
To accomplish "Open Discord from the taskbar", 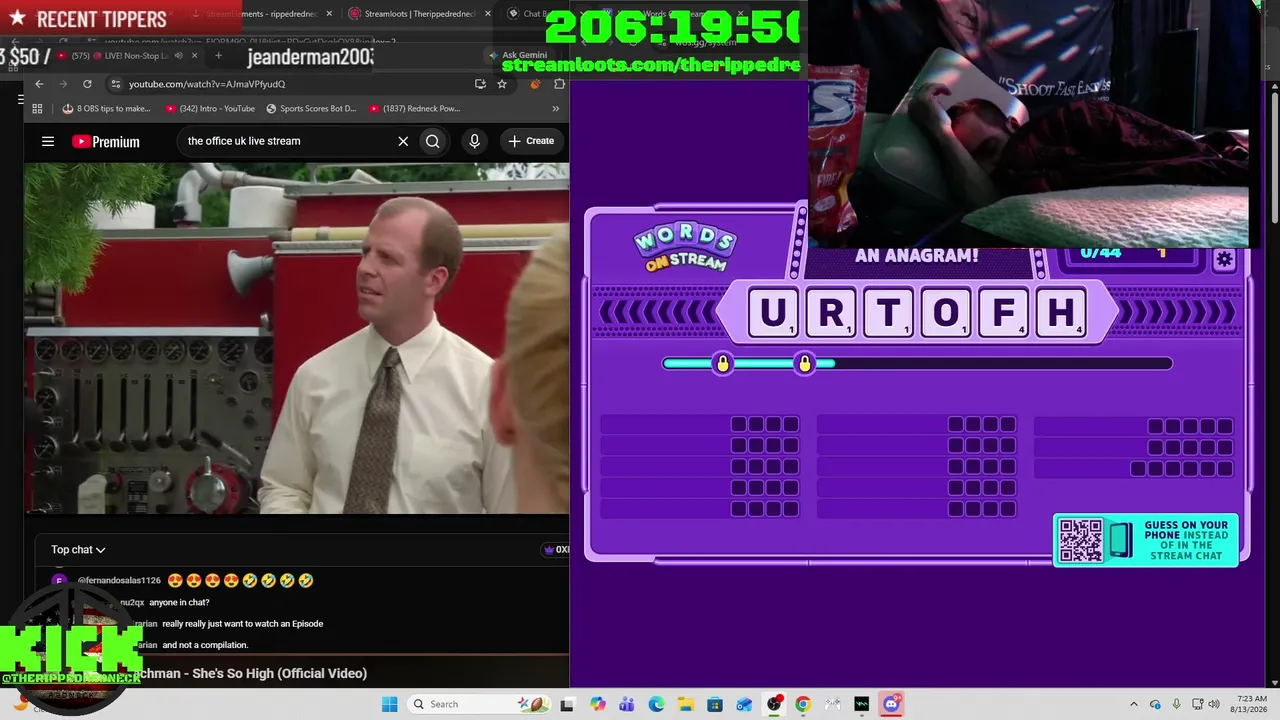I will (891, 704).
